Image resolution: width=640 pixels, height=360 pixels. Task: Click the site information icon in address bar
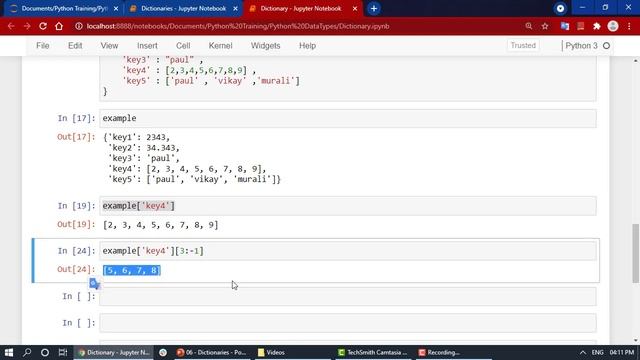point(79,26)
